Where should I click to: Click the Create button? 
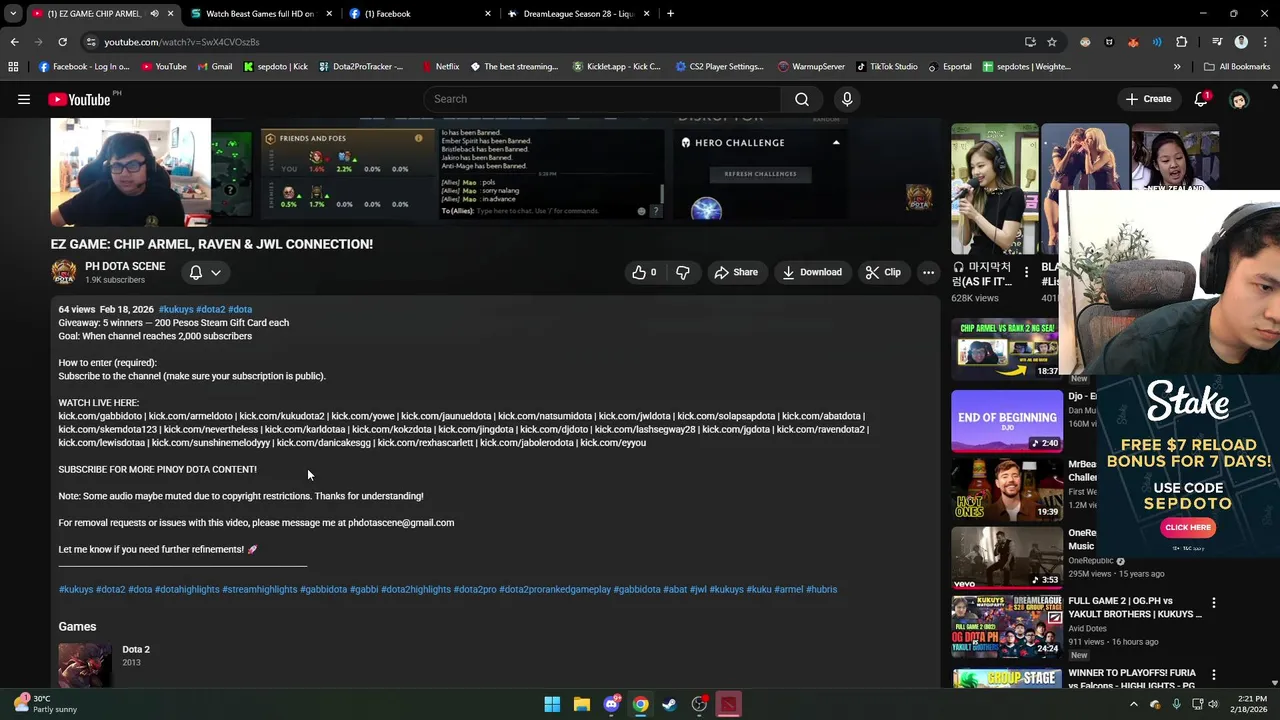tap(1147, 99)
